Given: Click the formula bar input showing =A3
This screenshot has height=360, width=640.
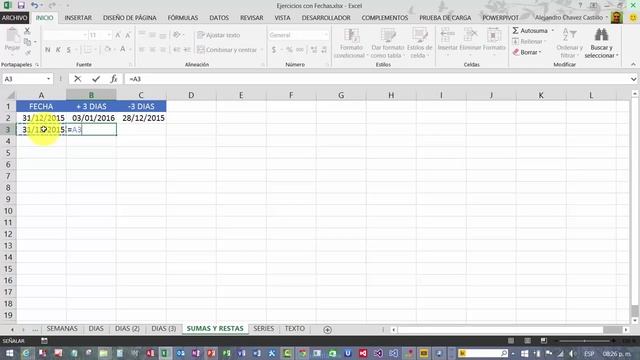Looking at the screenshot, I should pyautogui.click(x=376, y=79).
